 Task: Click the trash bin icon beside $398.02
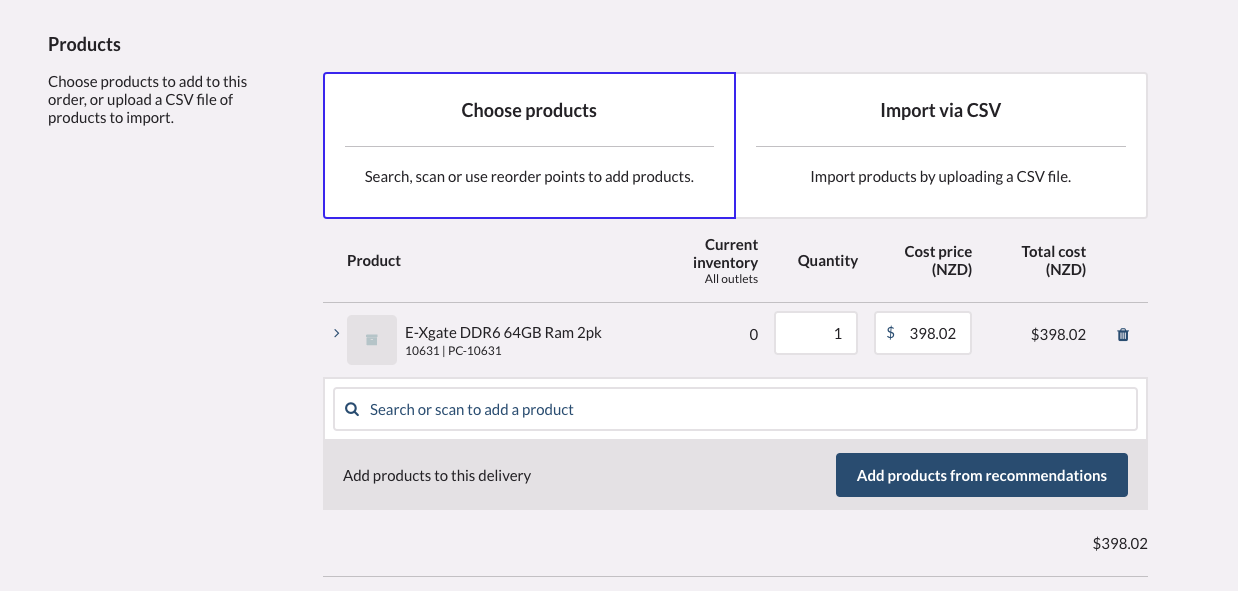click(1122, 335)
